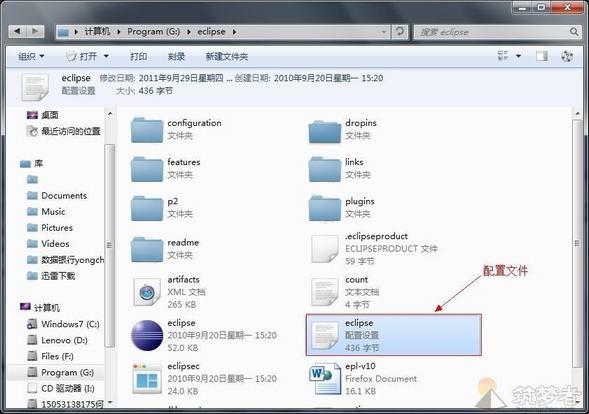The height and width of the screenshot is (414, 589).
Task: Select the .eclipseproduct file
Action: click(375, 249)
